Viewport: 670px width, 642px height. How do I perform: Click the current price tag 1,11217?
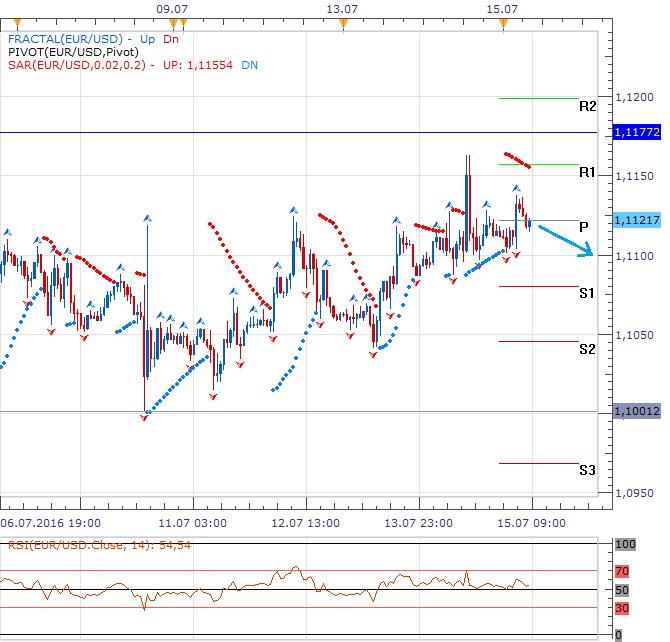636,220
